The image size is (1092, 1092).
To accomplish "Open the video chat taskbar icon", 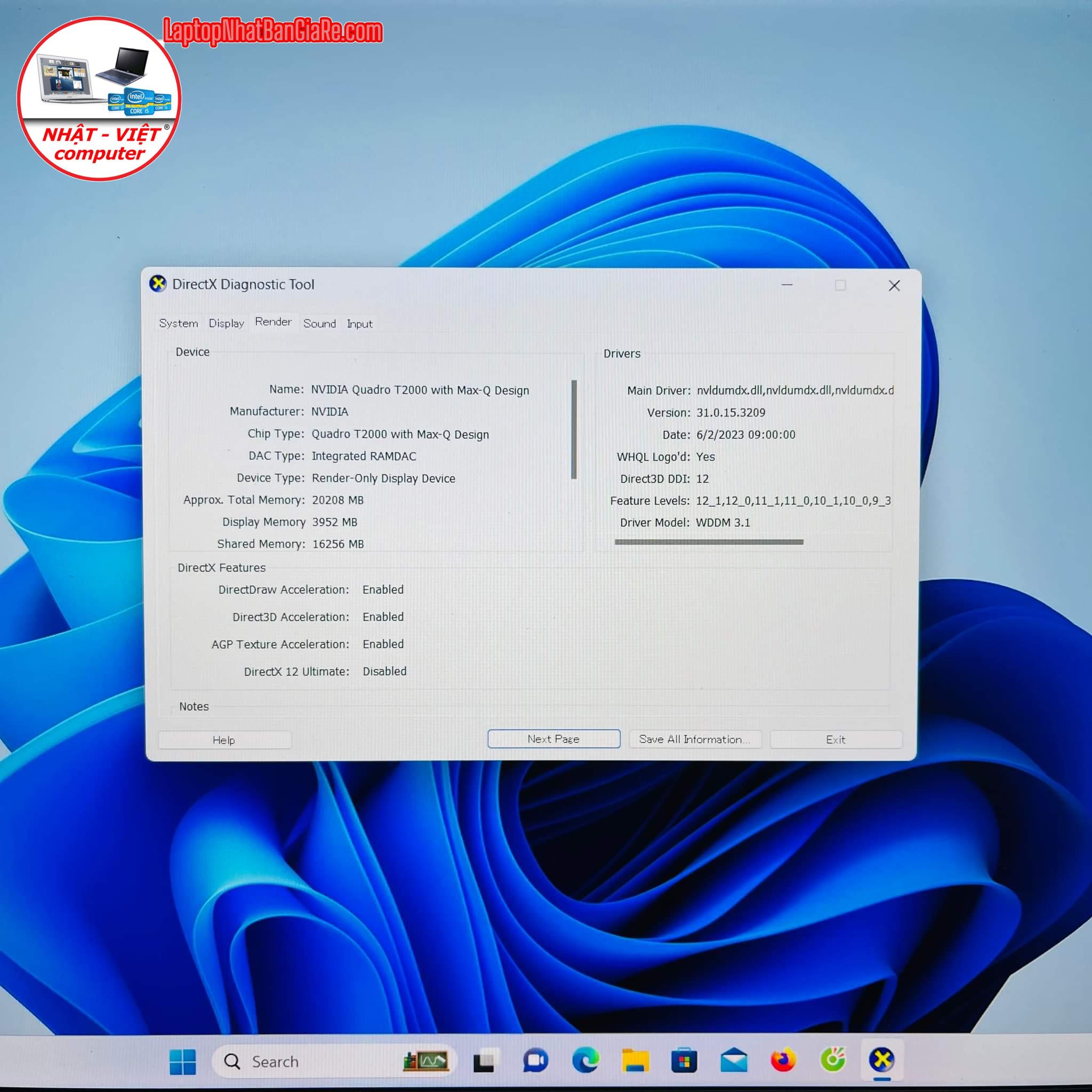I will click(x=535, y=1061).
